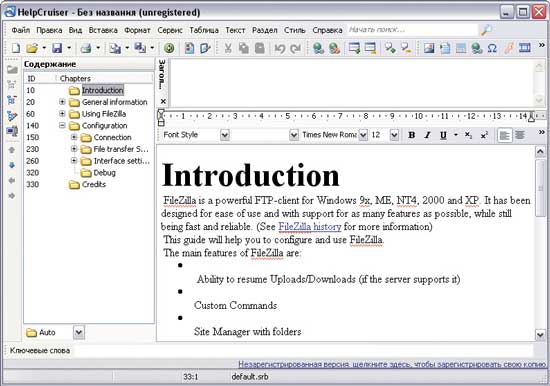550x386 pixels.
Task: Select the Debug chapter in tree
Action: pos(104,173)
